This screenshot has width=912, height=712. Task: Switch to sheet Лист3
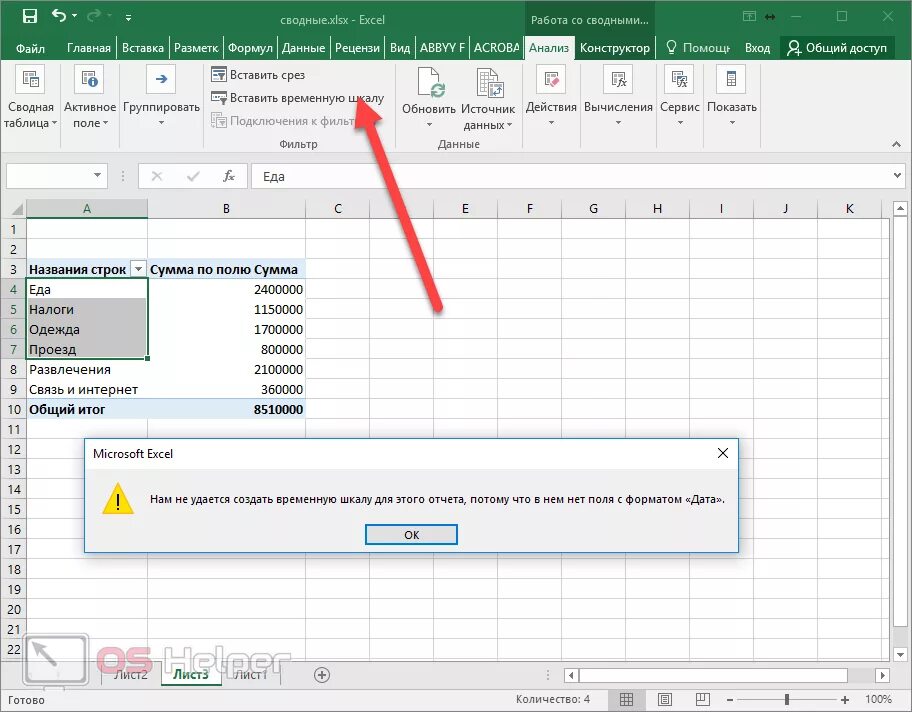pyautogui.click(x=191, y=674)
